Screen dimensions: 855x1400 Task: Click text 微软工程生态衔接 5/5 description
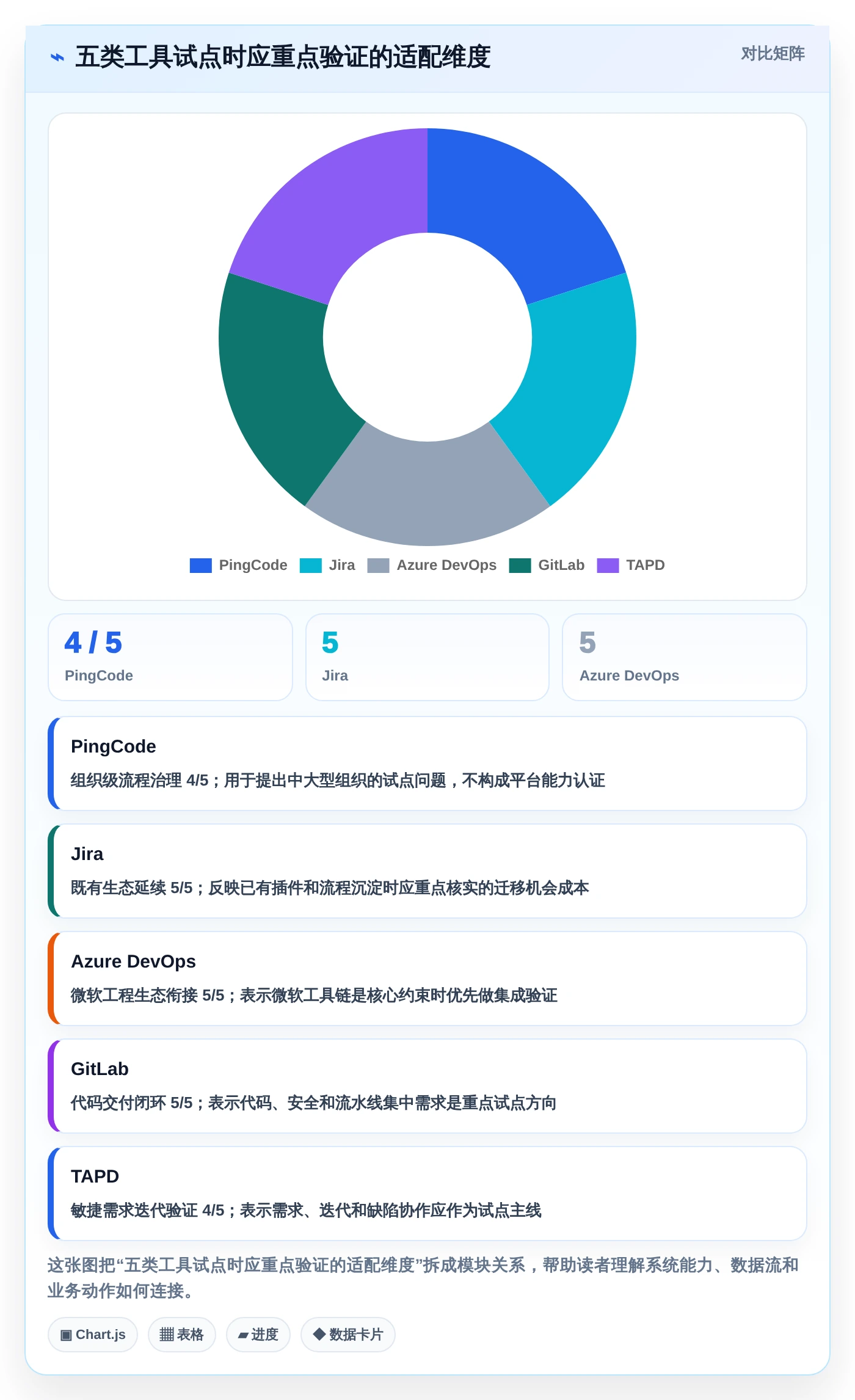tap(314, 996)
